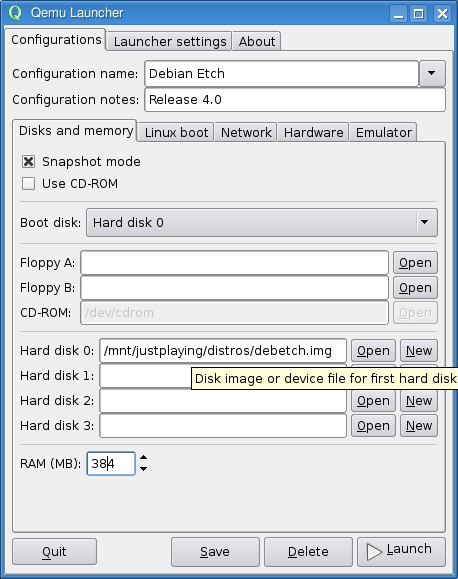Go to the Hardware tab
The image size is (458, 579).
click(314, 132)
